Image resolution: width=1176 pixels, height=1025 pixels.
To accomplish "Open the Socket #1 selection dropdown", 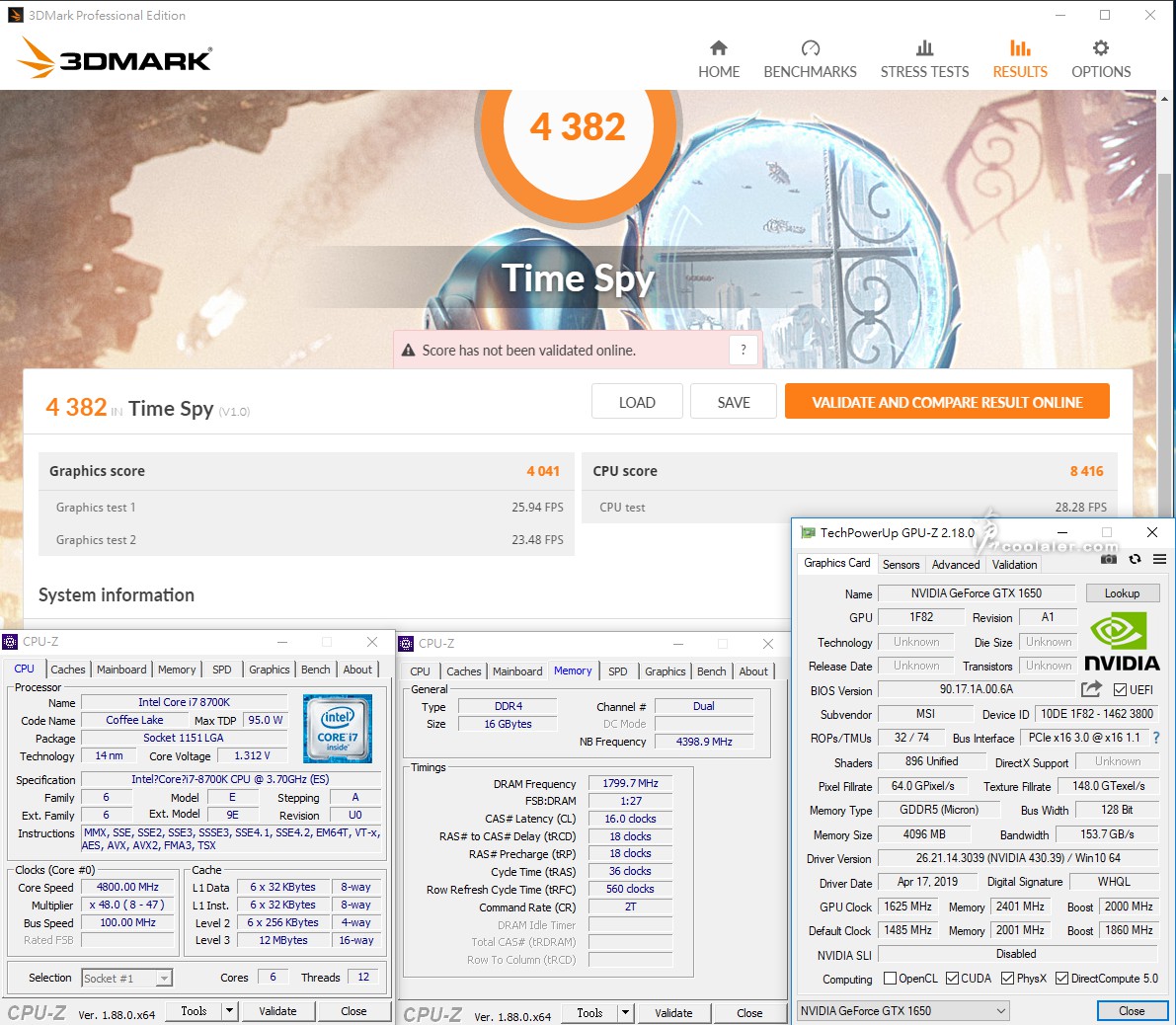I will (164, 979).
